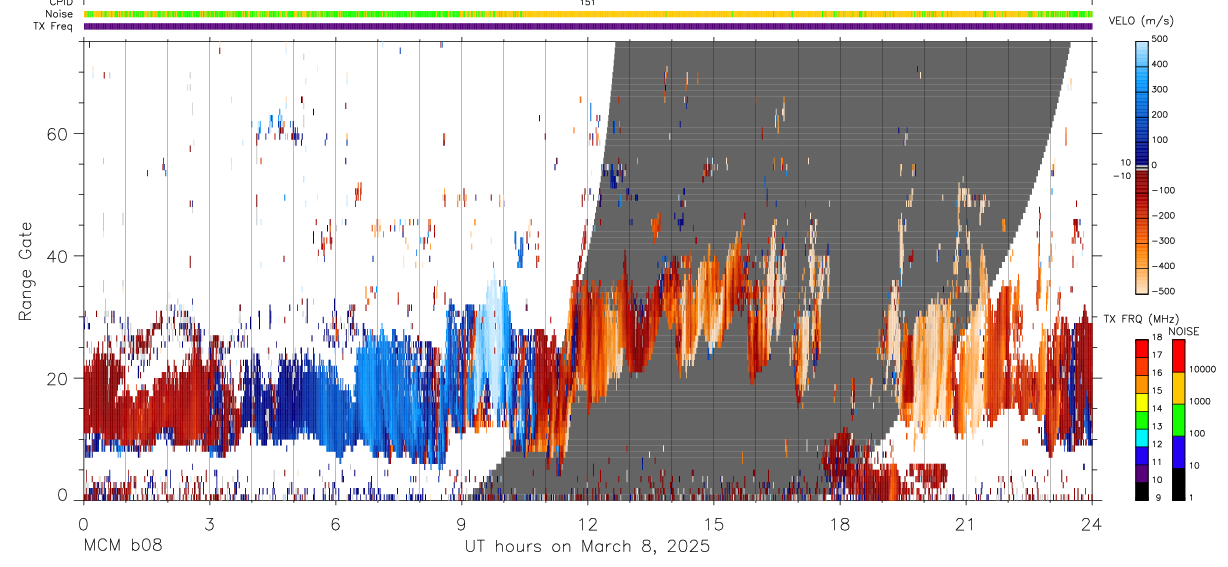Pick the red swatch in NOISE legend
This screenshot has width=1228, height=567.
click(1178, 356)
